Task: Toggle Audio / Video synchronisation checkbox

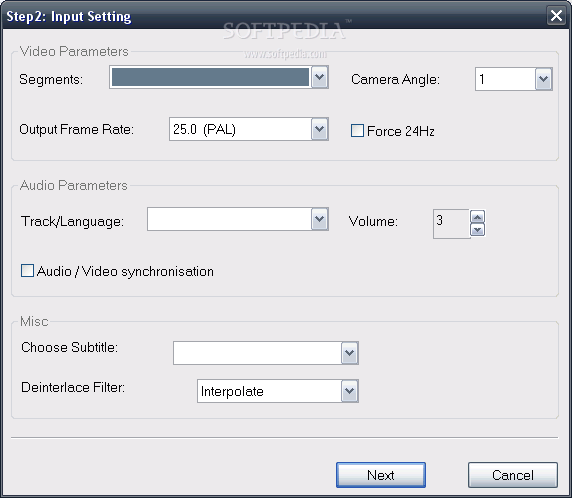Action: (27, 271)
